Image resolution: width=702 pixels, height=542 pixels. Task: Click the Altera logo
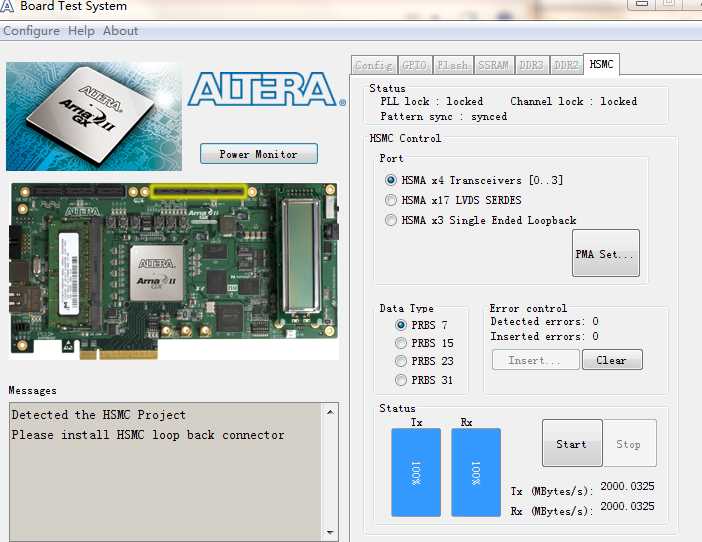[x=267, y=89]
